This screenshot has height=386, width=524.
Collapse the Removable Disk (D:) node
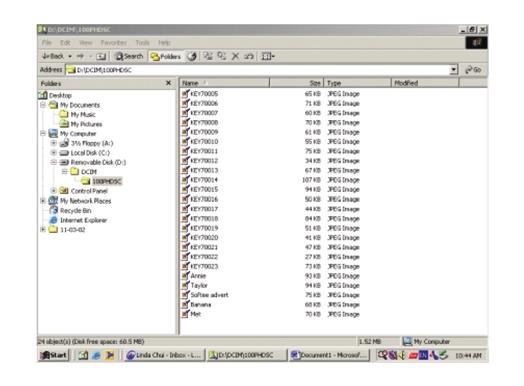[53, 162]
